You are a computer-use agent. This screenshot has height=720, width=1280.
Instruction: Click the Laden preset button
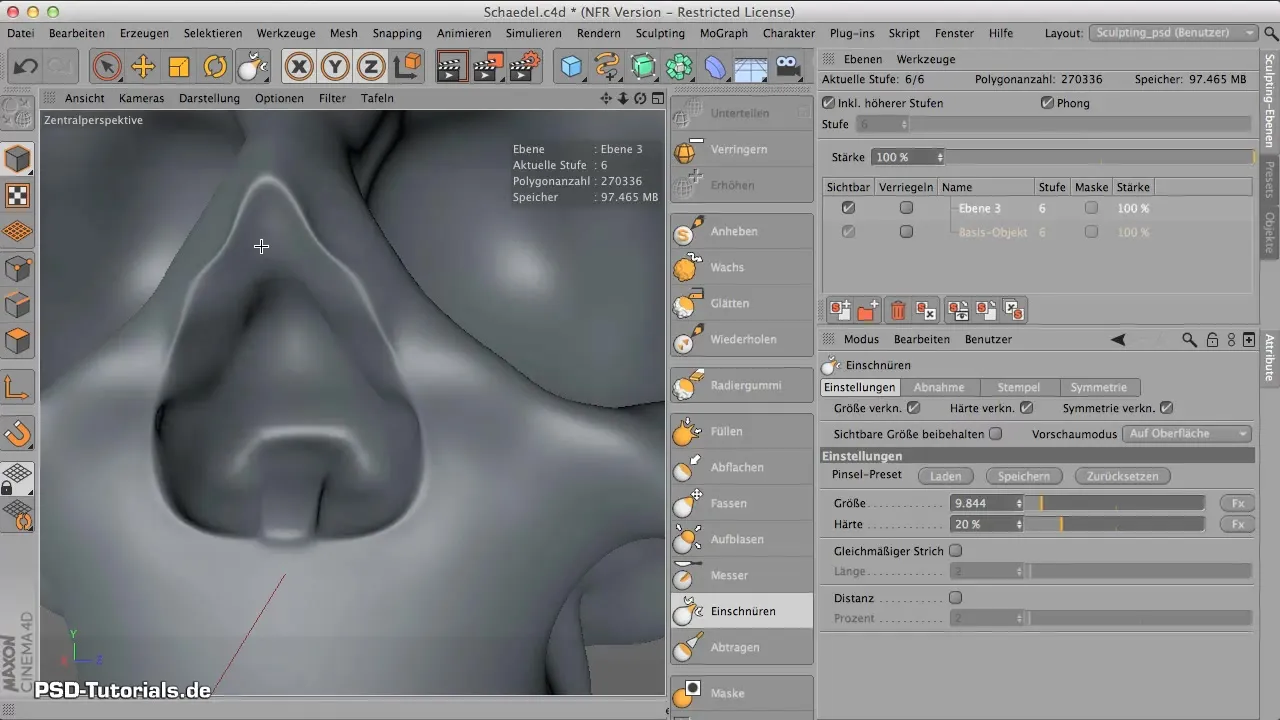coord(945,477)
